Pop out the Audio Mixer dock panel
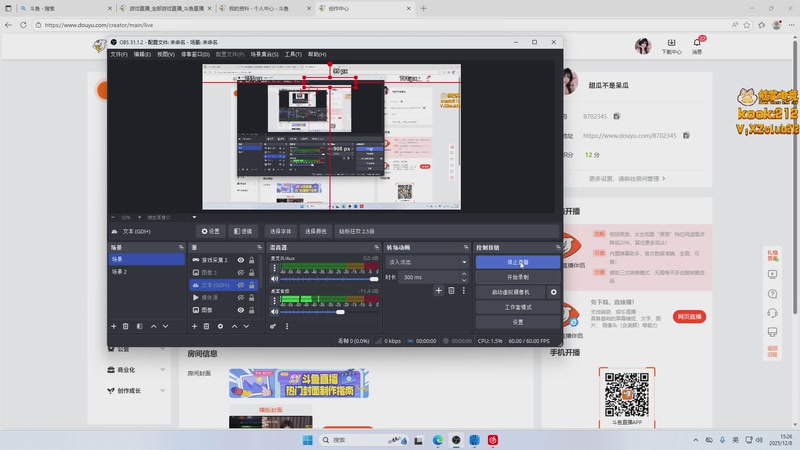Screen dimensions: 800x450 [377, 247]
